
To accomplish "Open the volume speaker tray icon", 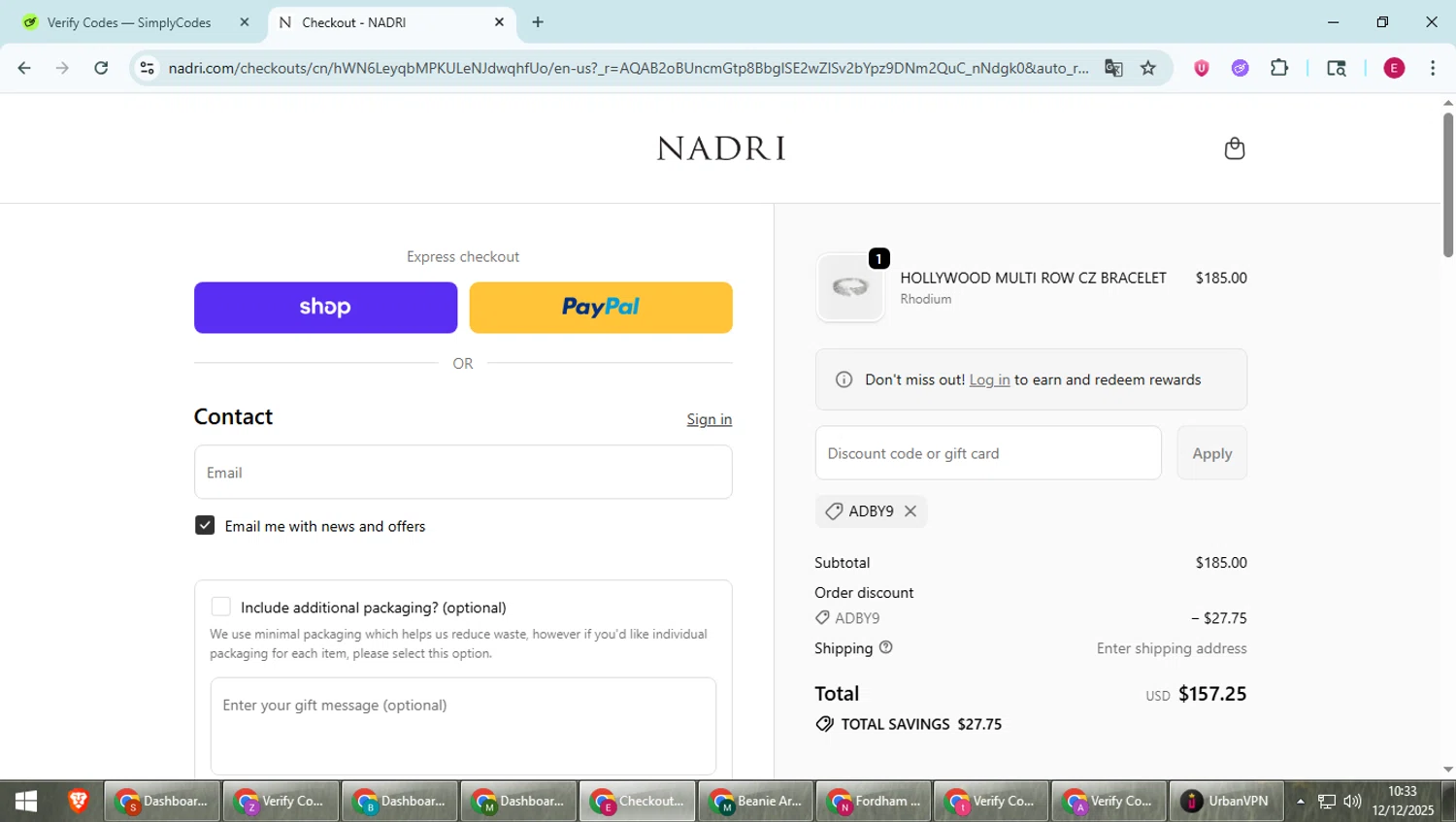I will tap(1352, 802).
